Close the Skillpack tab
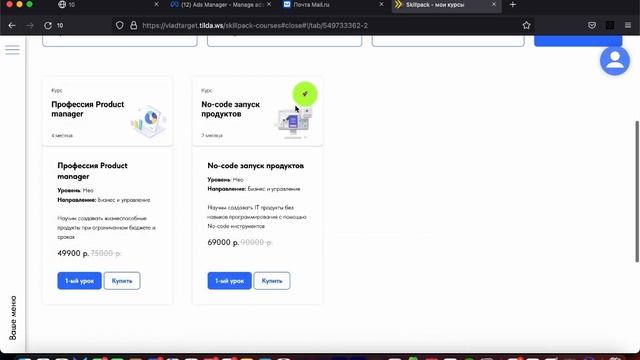This screenshot has height=360, width=640. pos(494,4)
